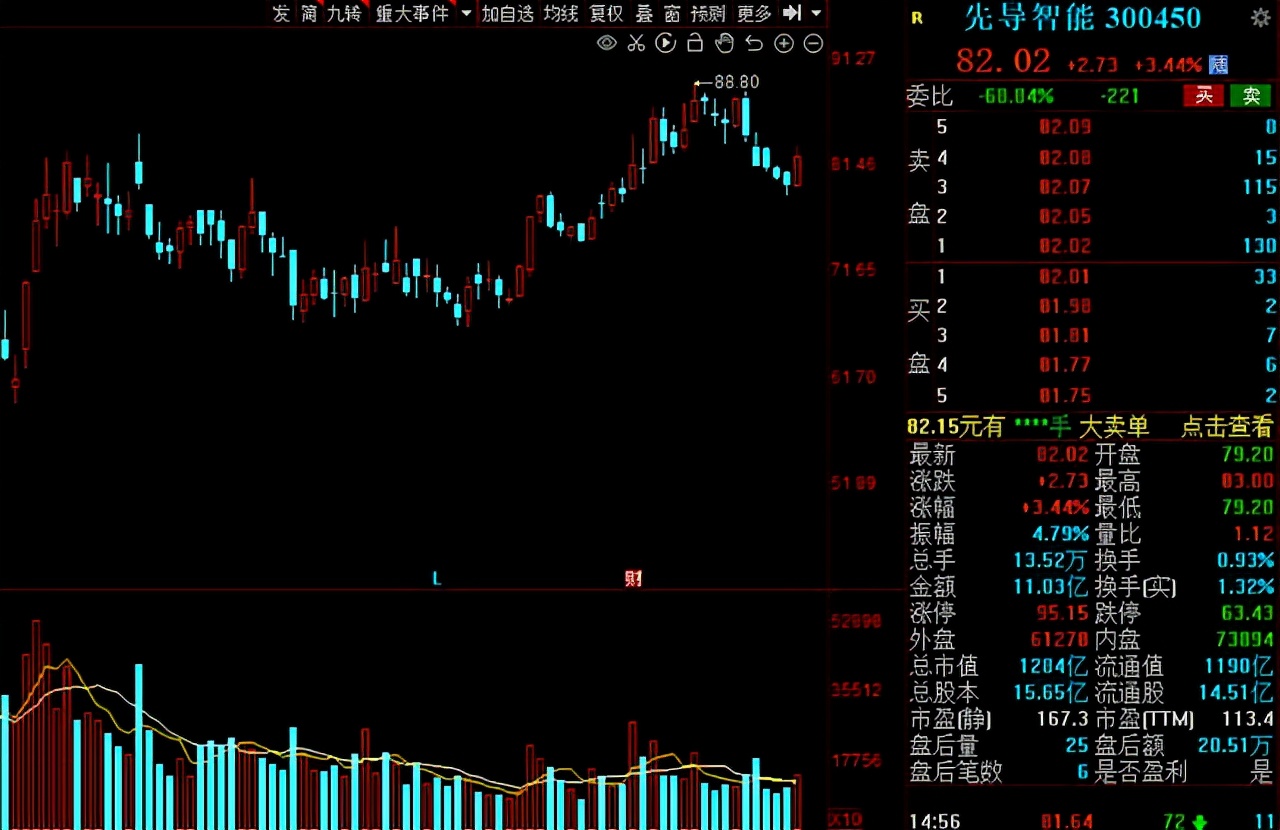1280x830 pixels.
Task: Click the 88.80 high price label
Action: [736, 82]
